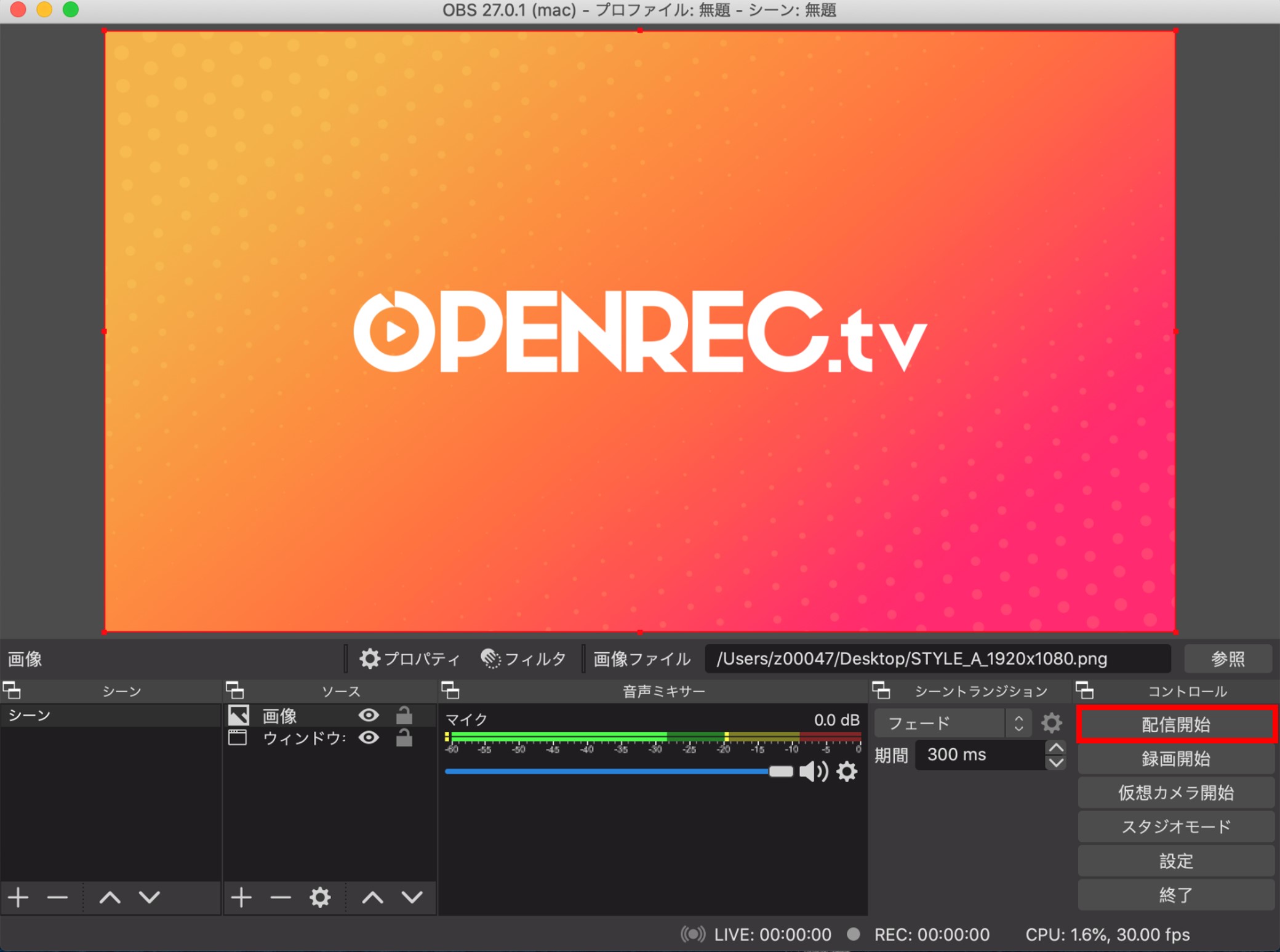Toggle visibility of ウィンドウ source
Screen dimensions: 1280x952
(x=369, y=738)
